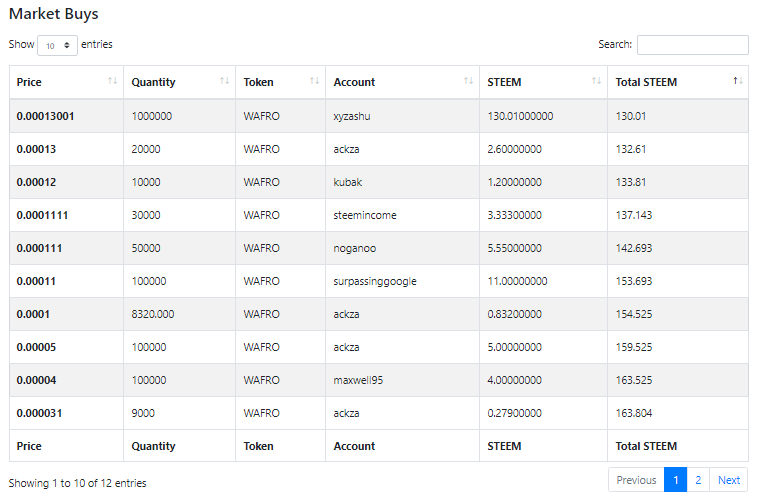Click STEEM column sort arrows
The width and height of the screenshot is (777, 499).
point(597,81)
